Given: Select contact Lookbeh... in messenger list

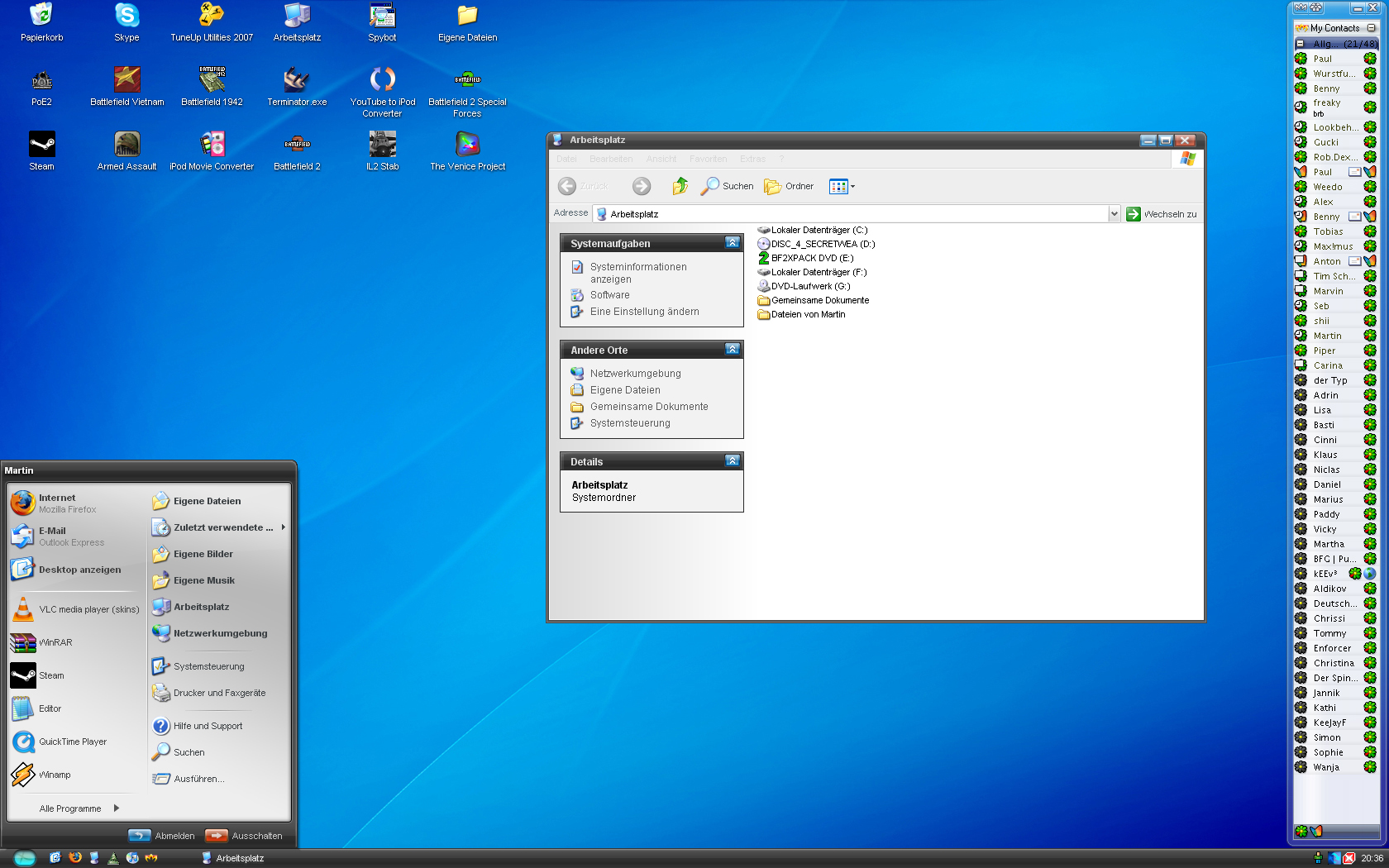Looking at the screenshot, I should click(x=1335, y=127).
